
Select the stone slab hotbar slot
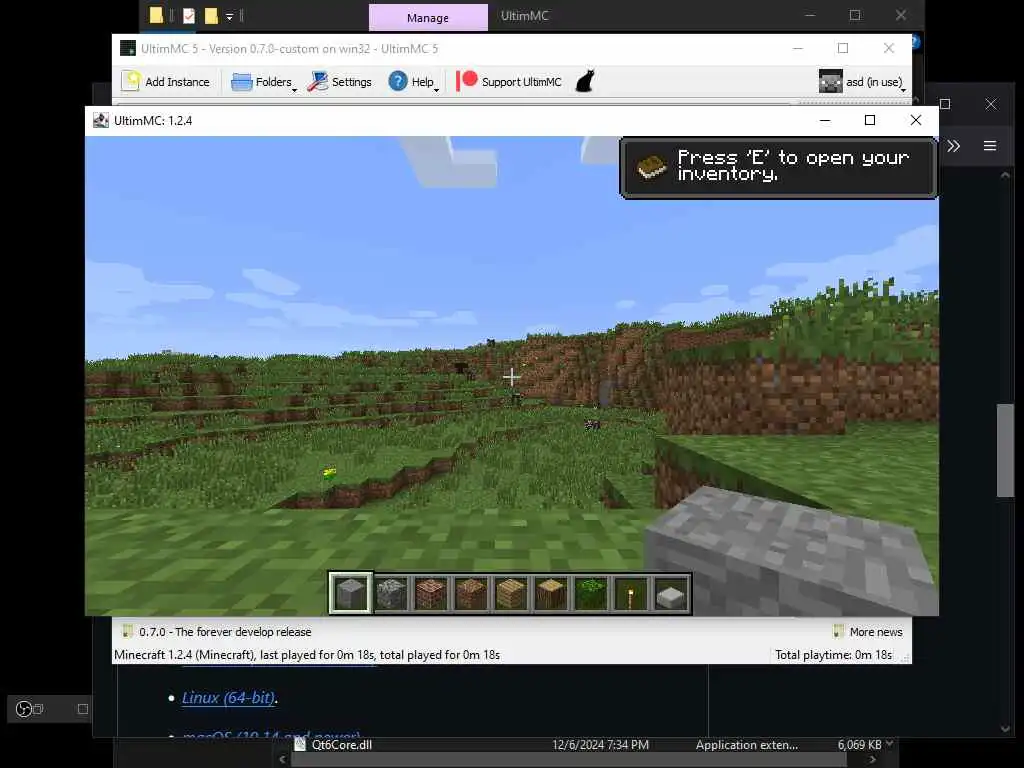[671, 594]
